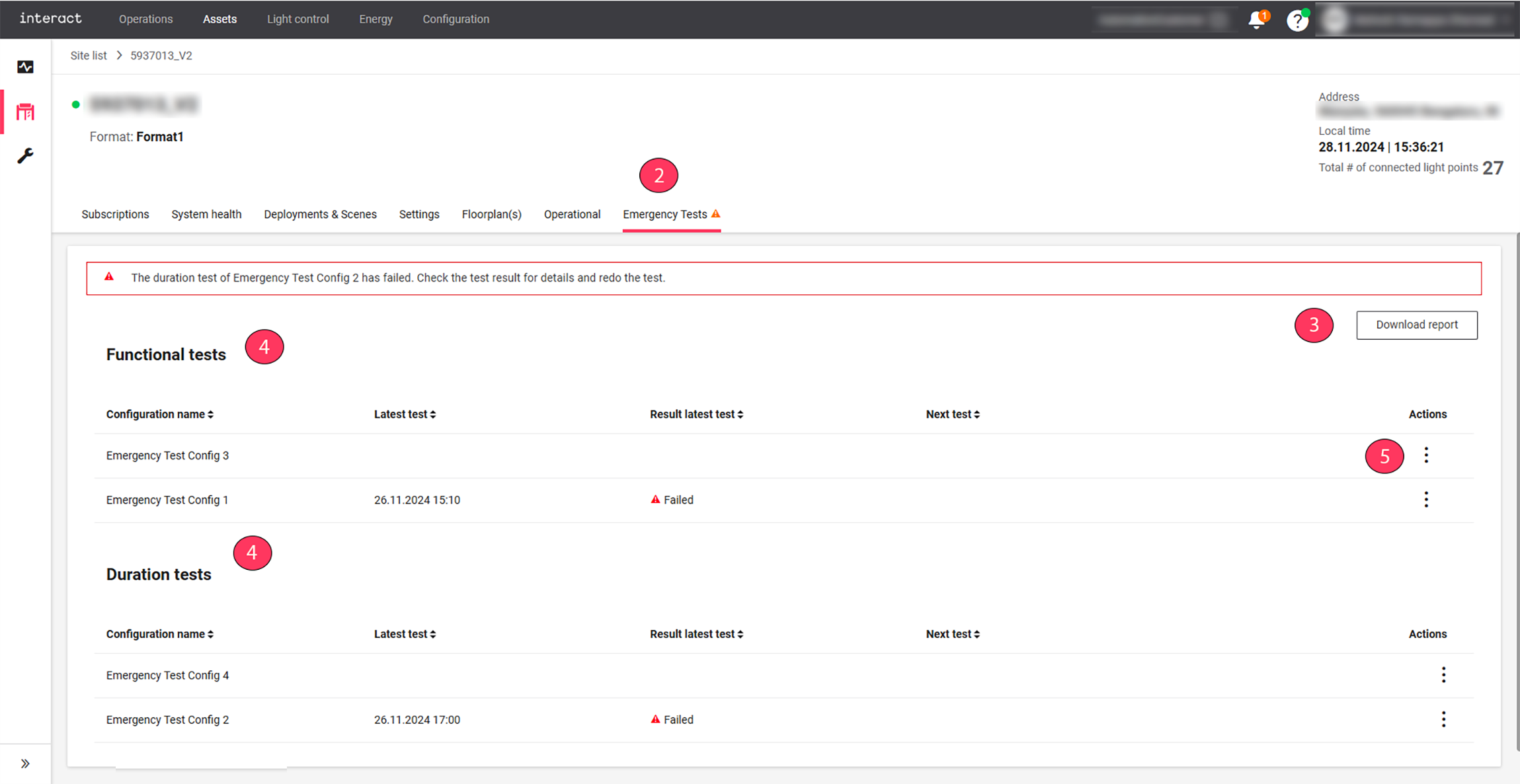Open actions menu for Emergency Test Config 3
Image resolution: width=1520 pixels, height=784 pixels.
tap(1426, 455)
